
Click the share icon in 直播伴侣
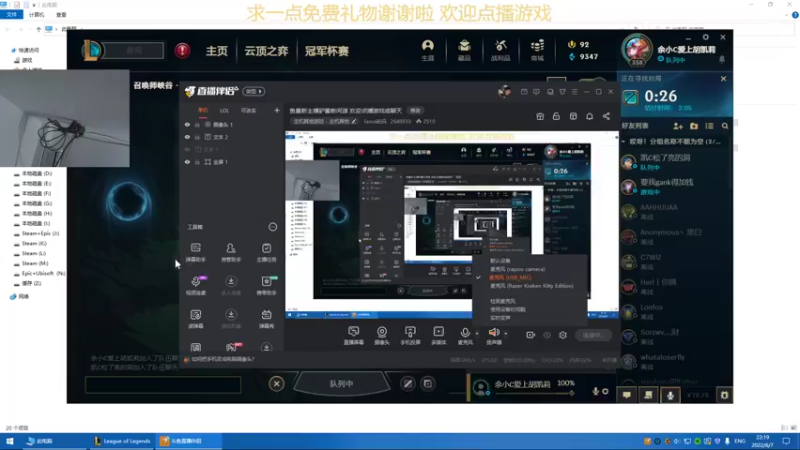606,116
